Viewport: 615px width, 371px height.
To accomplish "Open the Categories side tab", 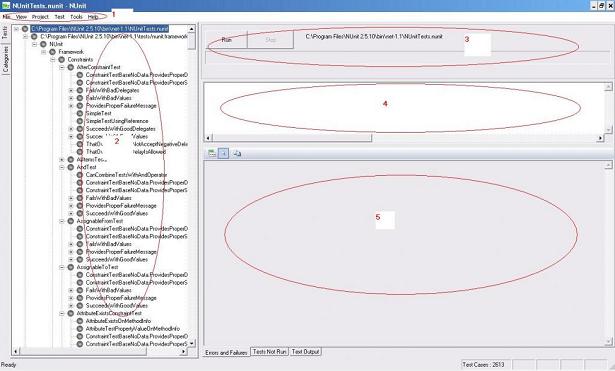I will 5,59.
